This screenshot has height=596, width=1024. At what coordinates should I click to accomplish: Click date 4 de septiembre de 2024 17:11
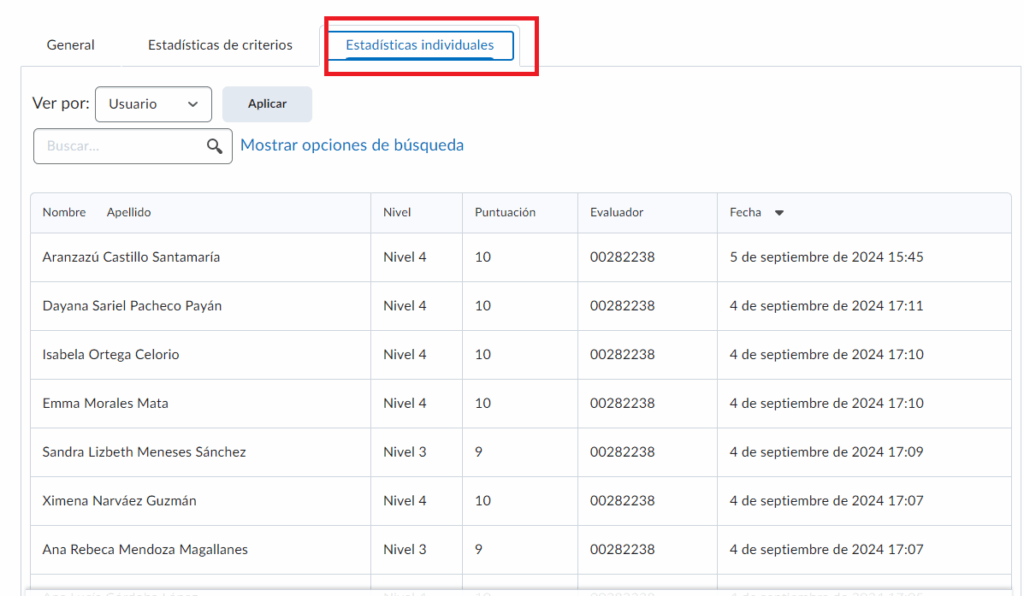pyautogui.click(x=826, y=306)
